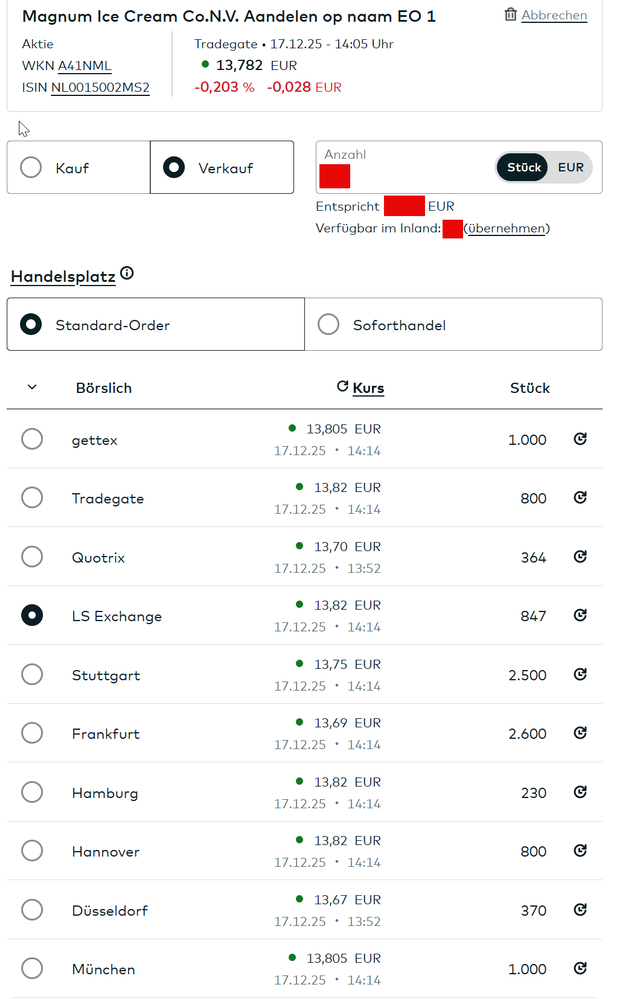The height and width of the screenshot is (999, 634).
Task: Click the trash icon next to Abbrechen
Action: (x=511, y=15)
